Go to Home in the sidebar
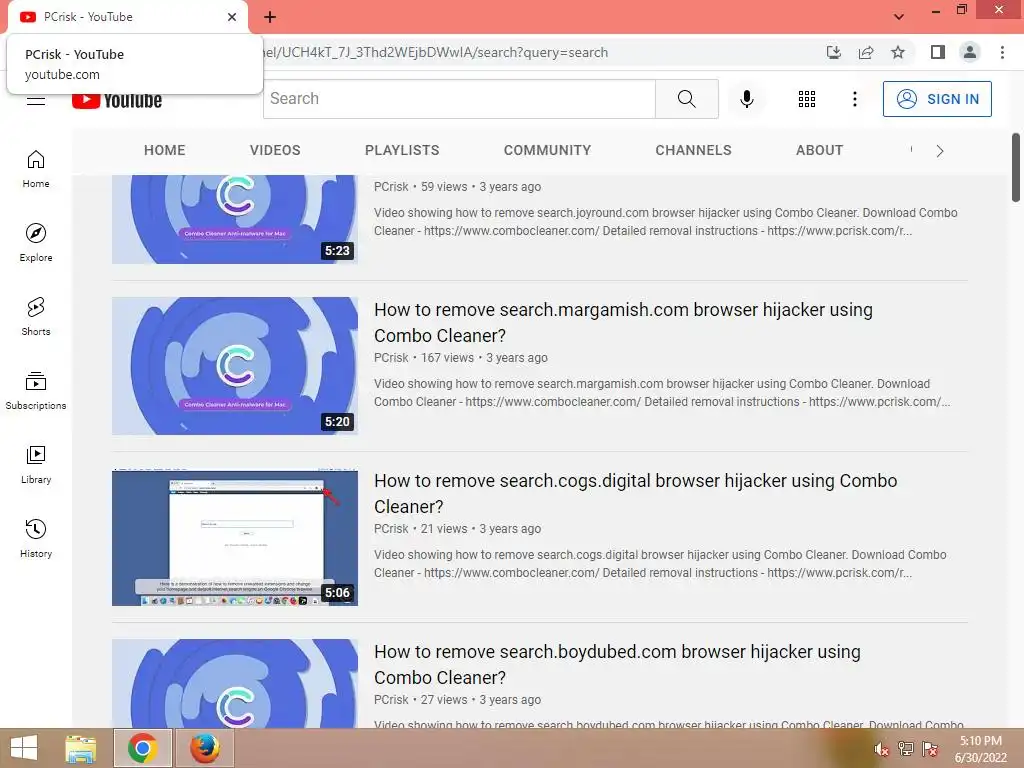Viewport: 1024px width, 768px height. click(x=36, y=169)
